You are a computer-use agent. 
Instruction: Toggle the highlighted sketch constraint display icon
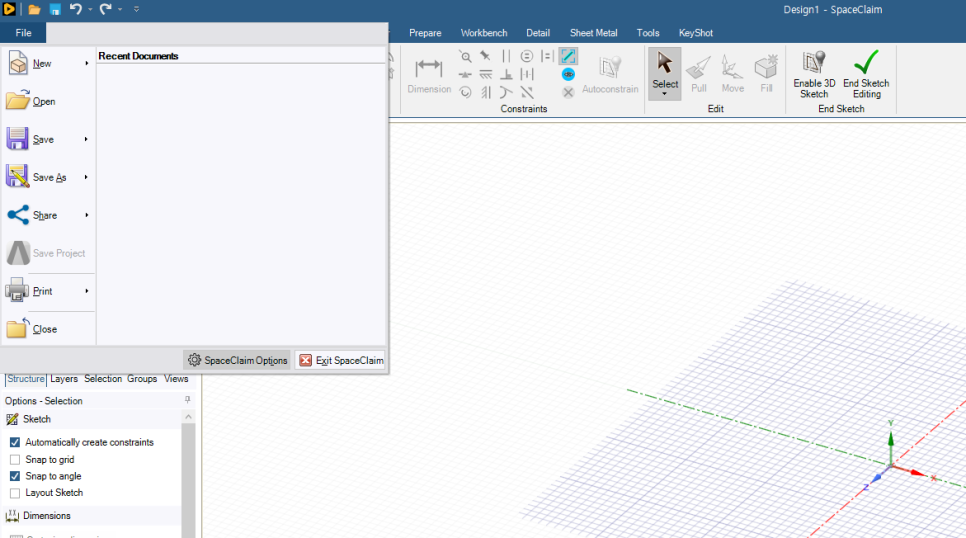(568, 56)
